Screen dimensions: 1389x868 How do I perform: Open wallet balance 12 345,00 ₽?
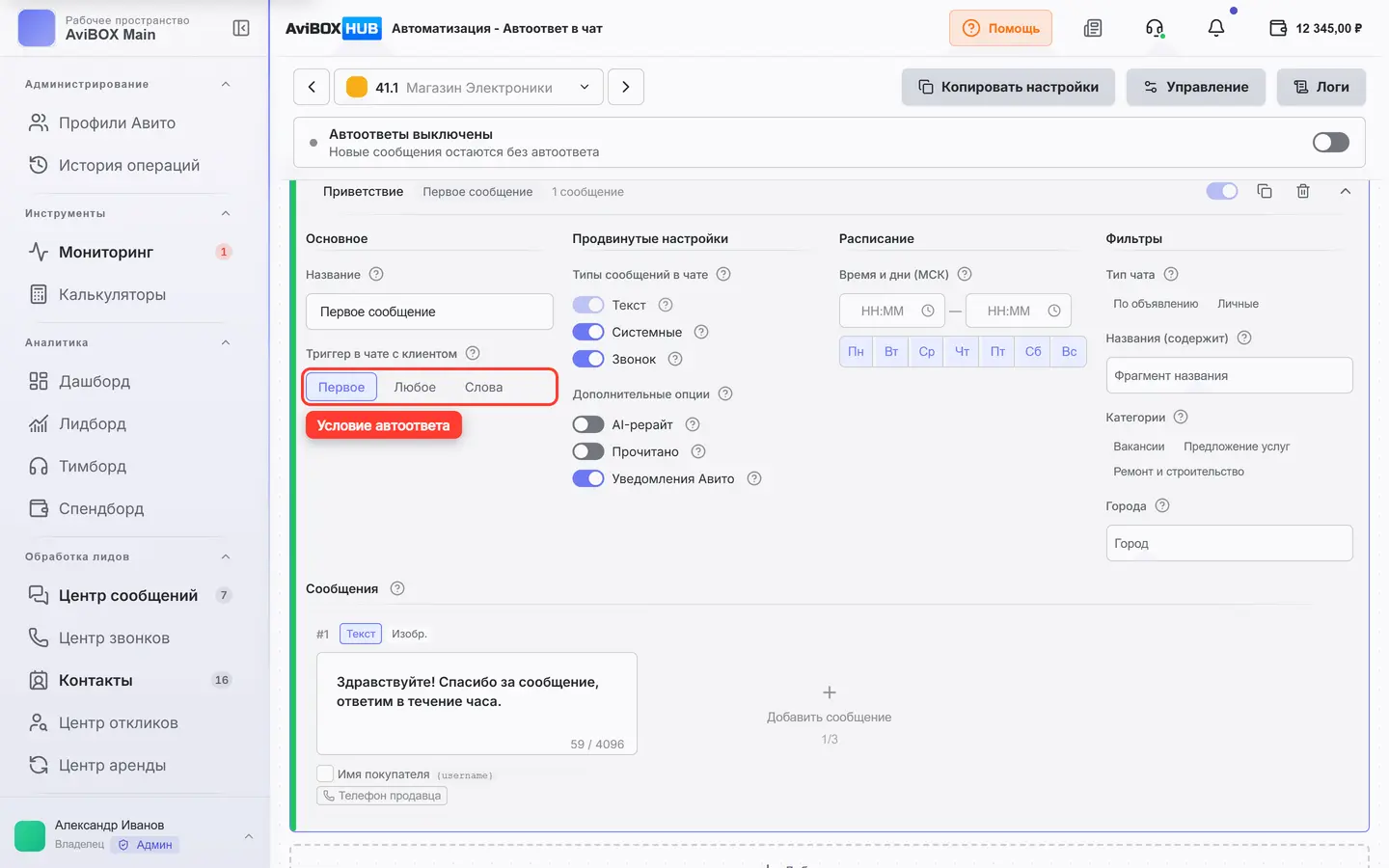coord(1316,28)
